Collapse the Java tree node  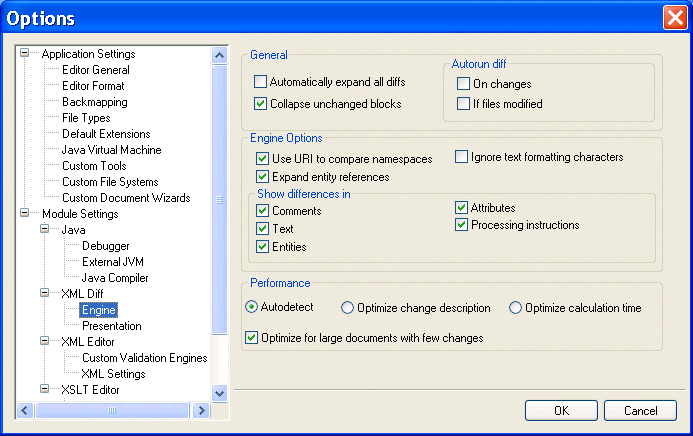[45, 230]
